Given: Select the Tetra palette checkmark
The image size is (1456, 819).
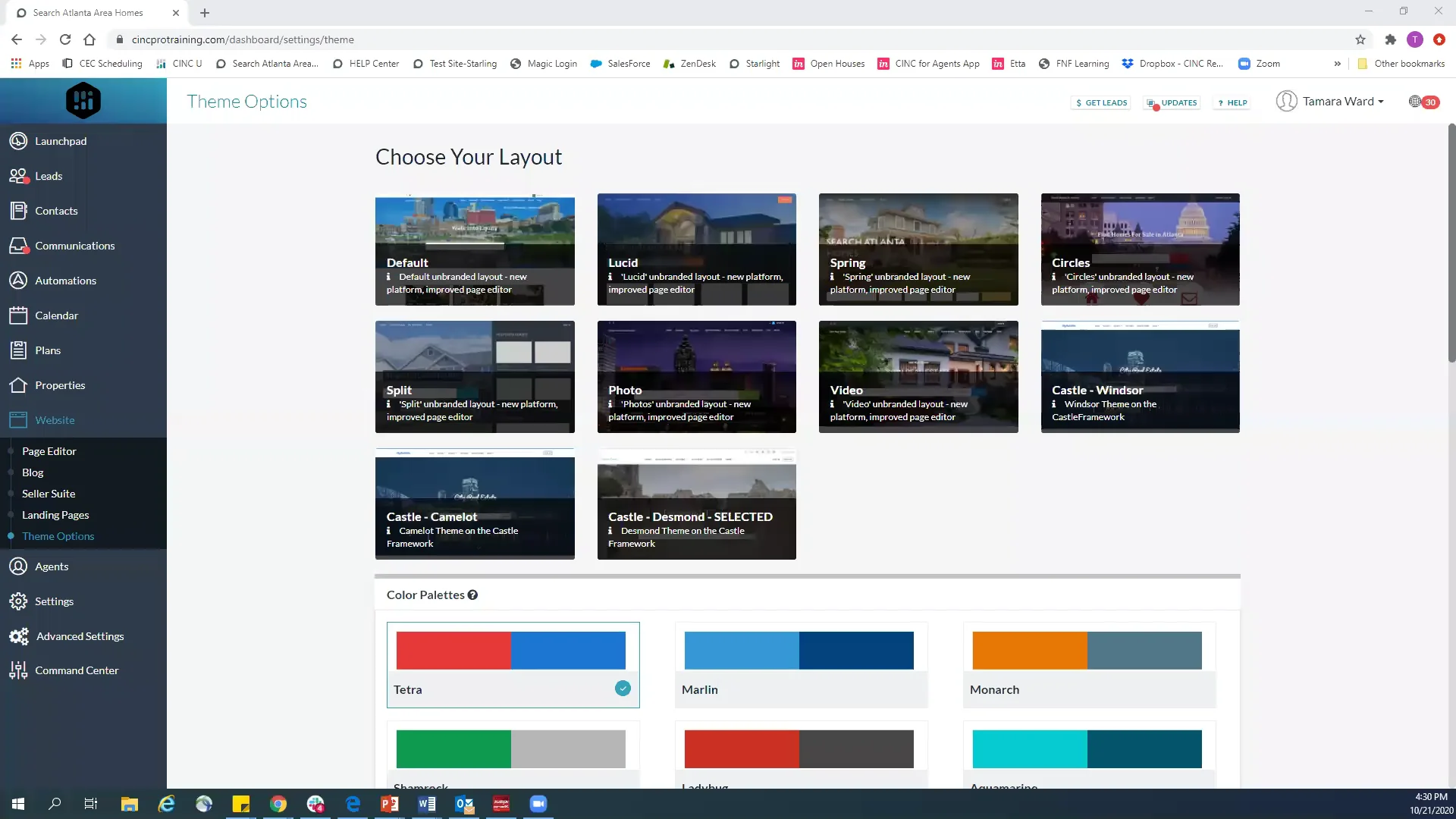Looking at the screenshot, I should pyautogui.click(x=623, y=689).
